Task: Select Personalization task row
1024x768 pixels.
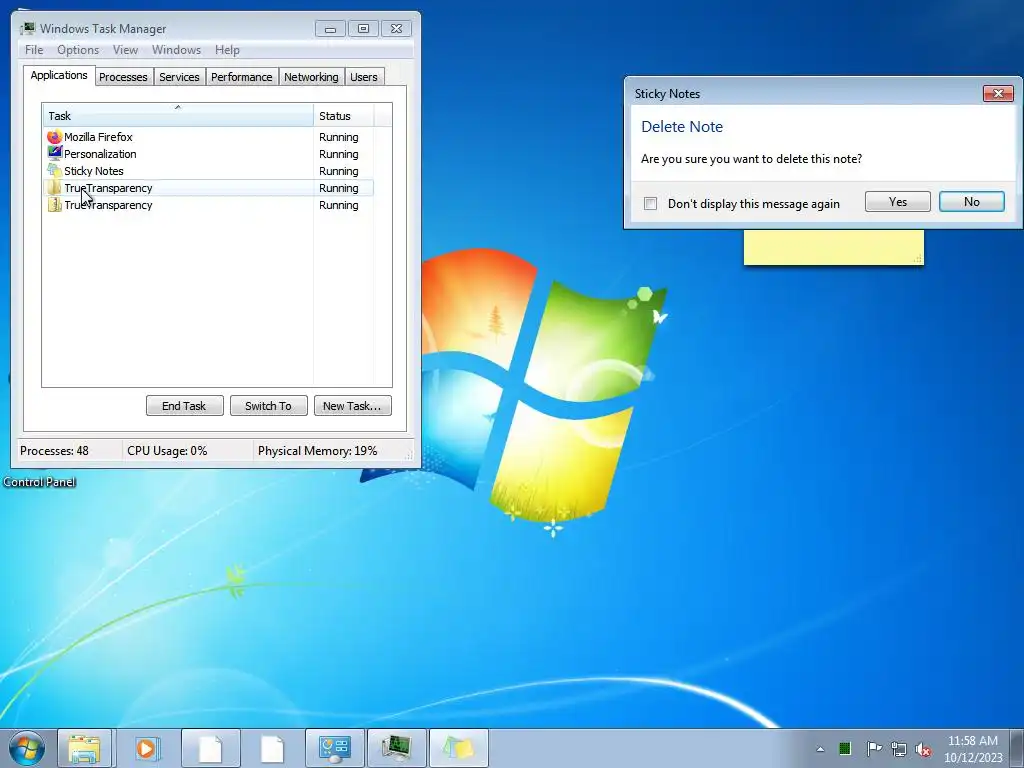Action: (208, 154)
